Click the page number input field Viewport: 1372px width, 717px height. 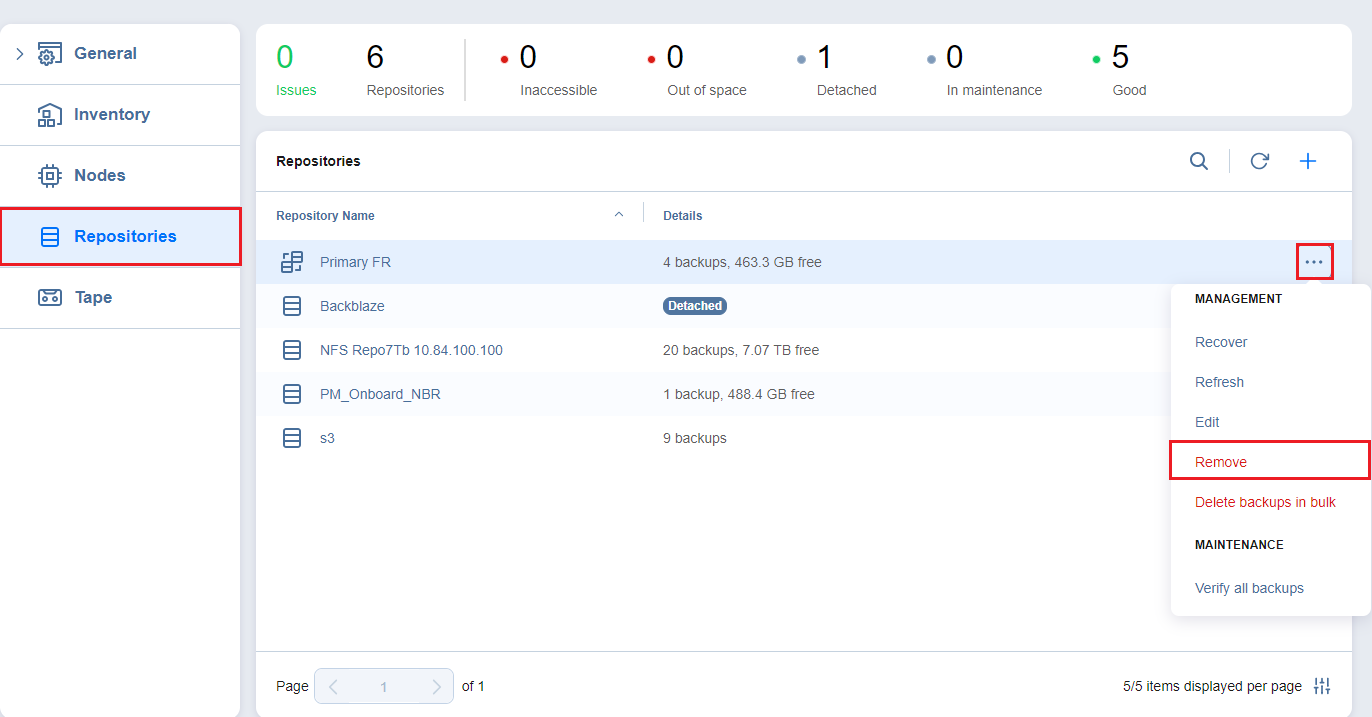pos(384,687)
